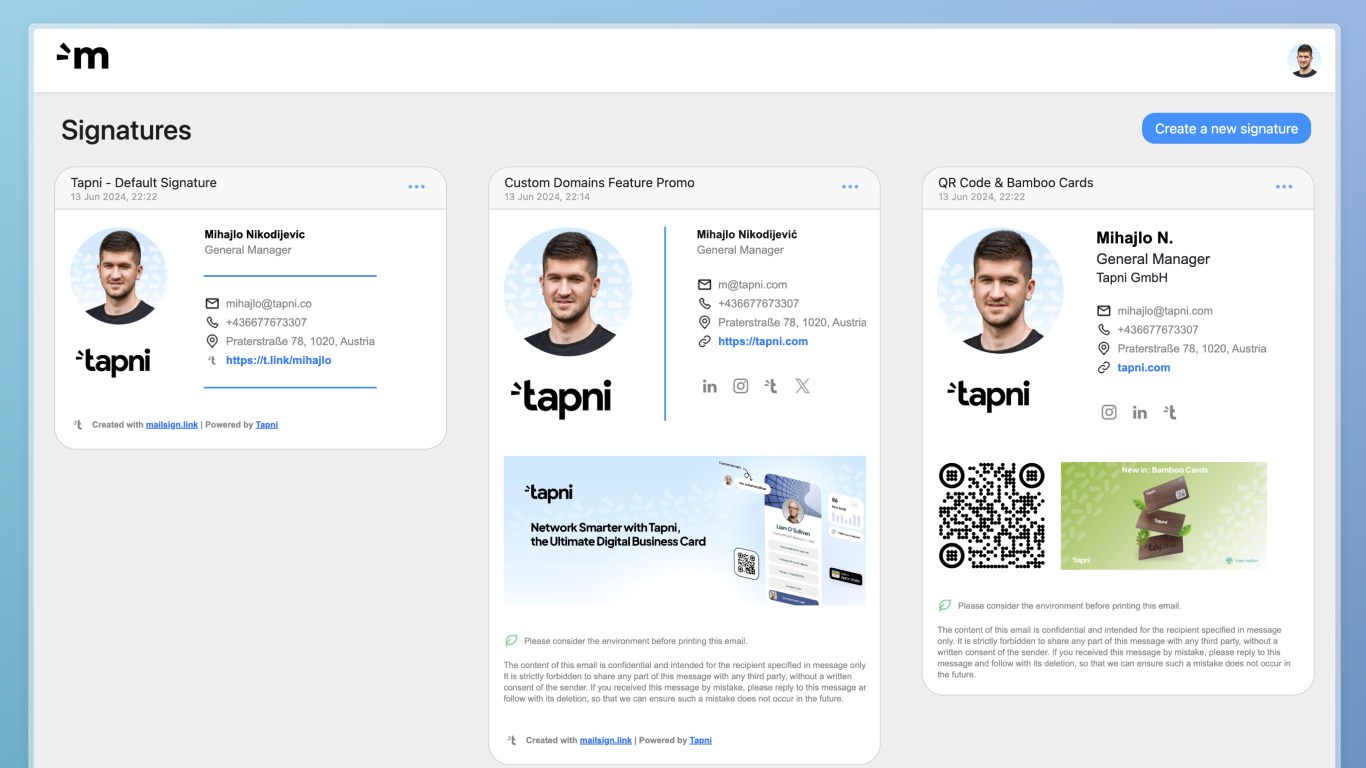1366x768 pixels.
Task: Open options menu for QR Code & Bamboo Cards
Action: point(1284,187)
